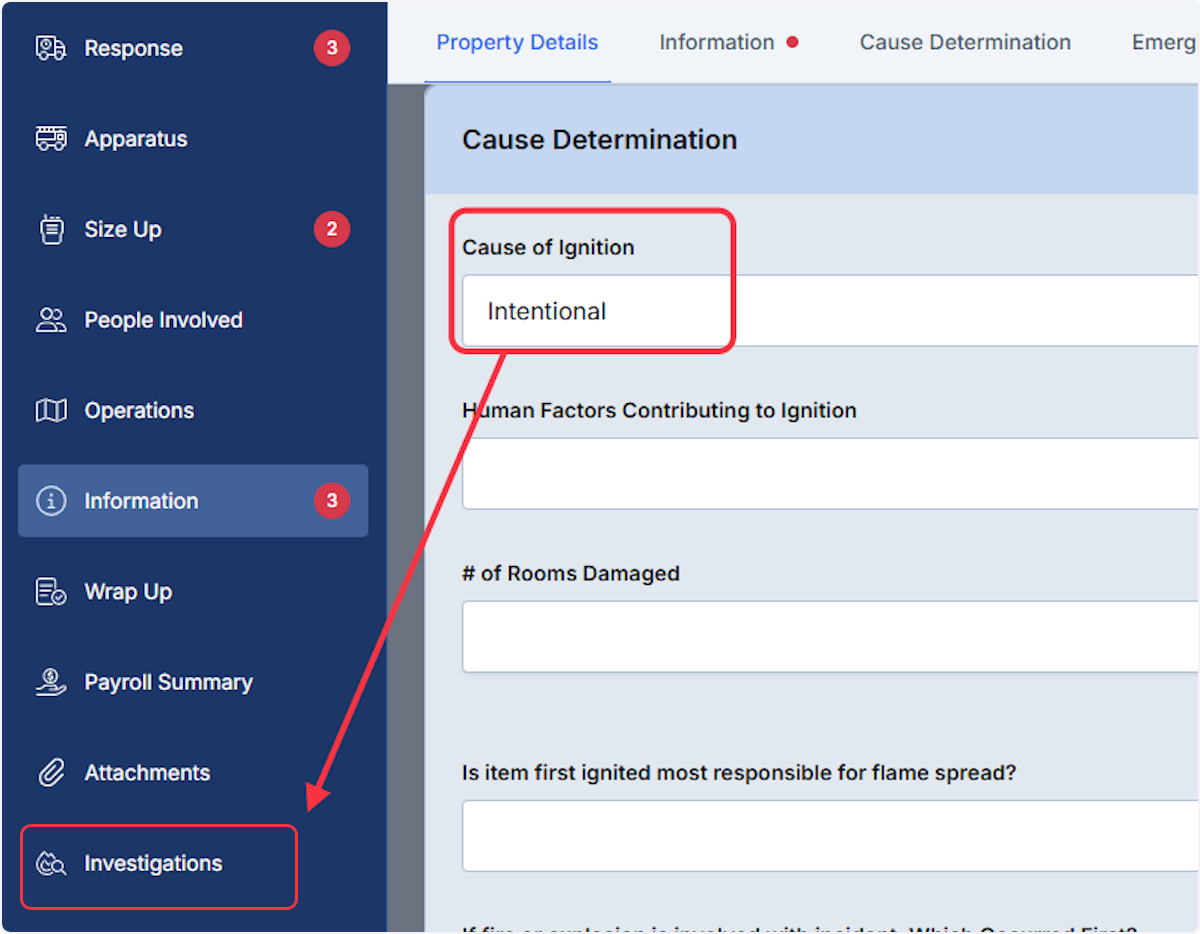Select People Involved in the sidebar
The height and width of the screenshot is (934, 1200).
coord(193,320)
